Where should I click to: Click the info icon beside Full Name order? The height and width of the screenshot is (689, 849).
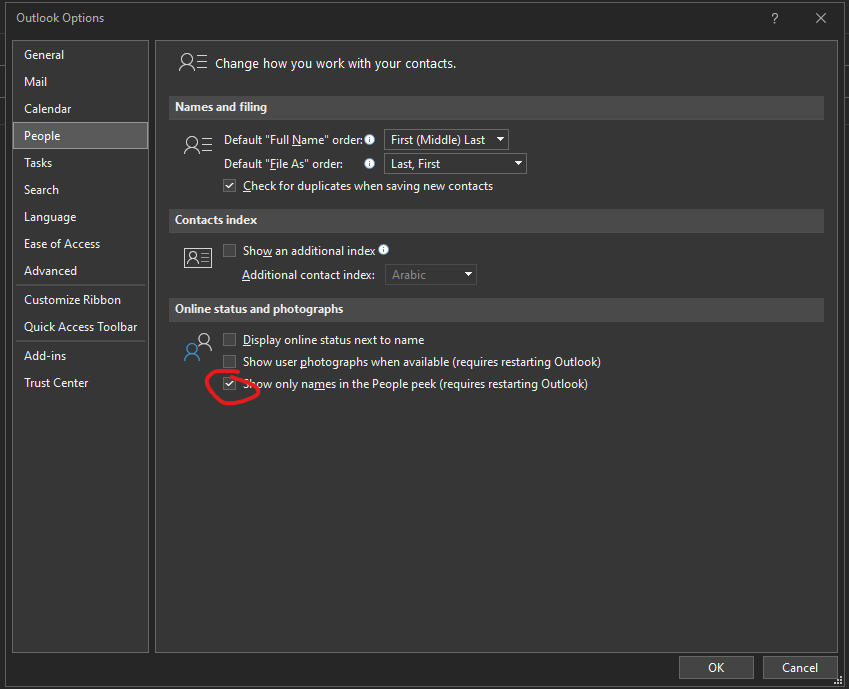[370, 140]
